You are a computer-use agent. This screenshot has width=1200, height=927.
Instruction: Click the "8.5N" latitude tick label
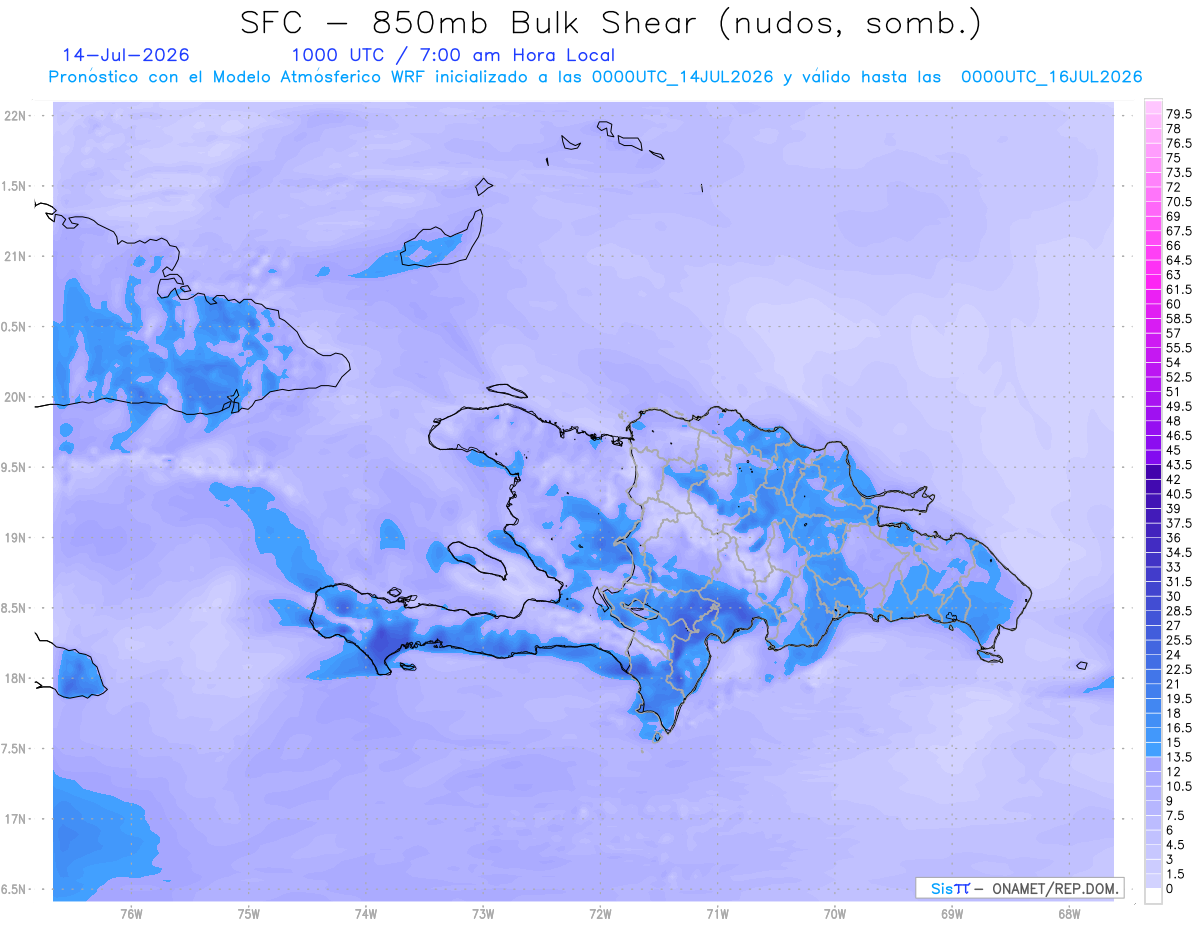click(14, 608)
